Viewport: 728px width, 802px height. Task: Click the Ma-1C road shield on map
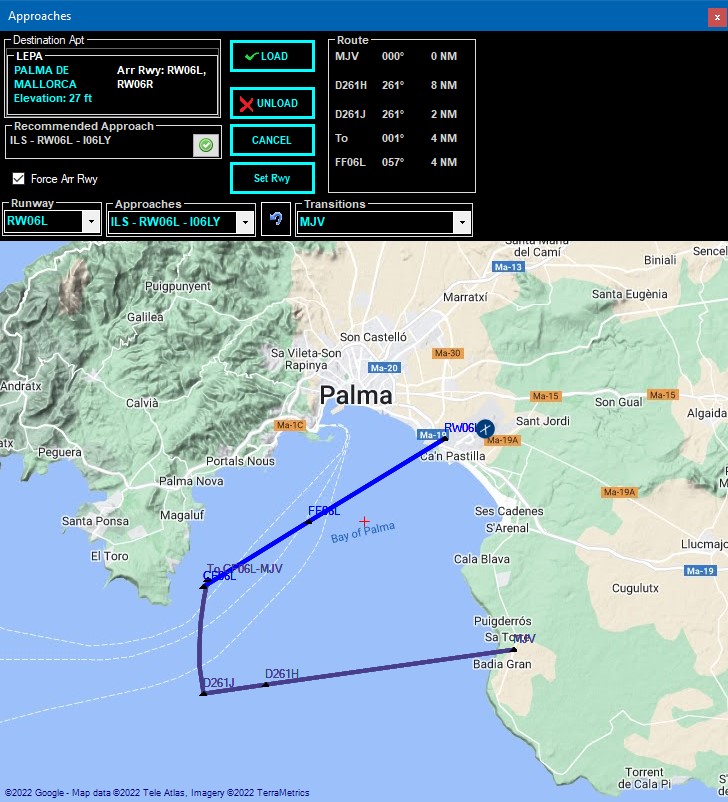coord(290,425)
